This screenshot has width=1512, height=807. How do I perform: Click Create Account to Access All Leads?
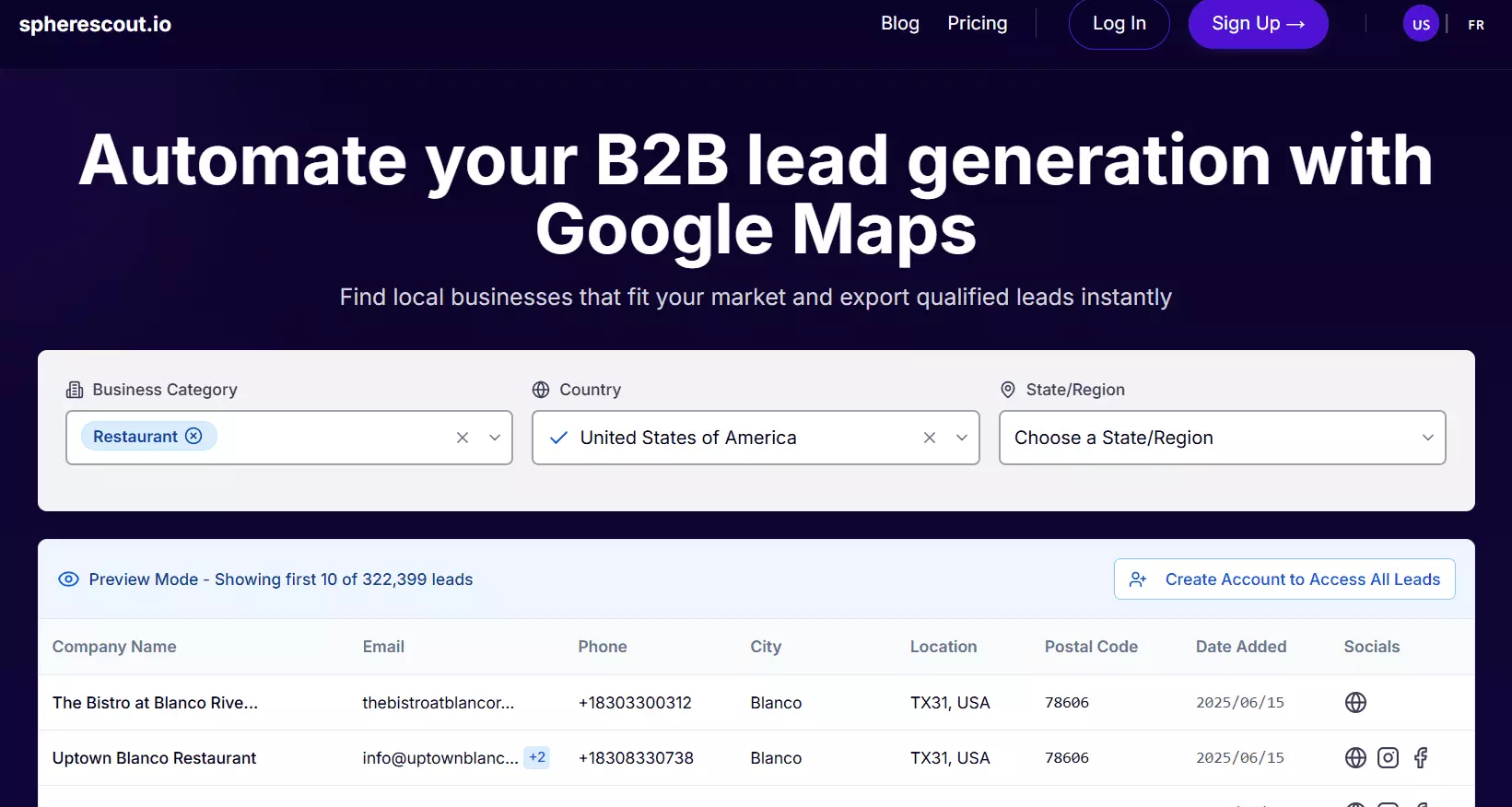pos(1284,579)
